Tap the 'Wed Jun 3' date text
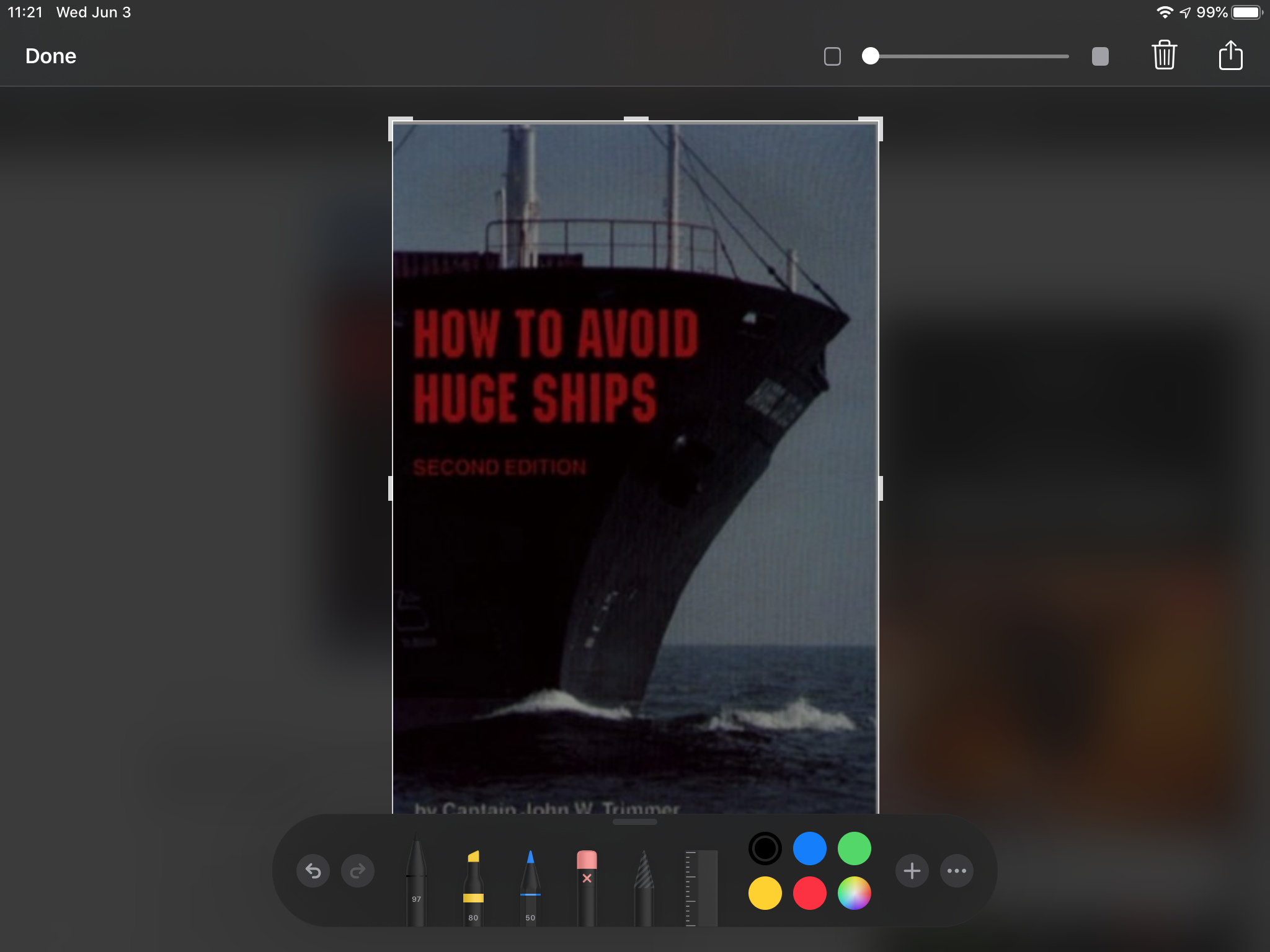This screenshot has height=952, width=1270. pyautogui.click(x=94, y=12)
